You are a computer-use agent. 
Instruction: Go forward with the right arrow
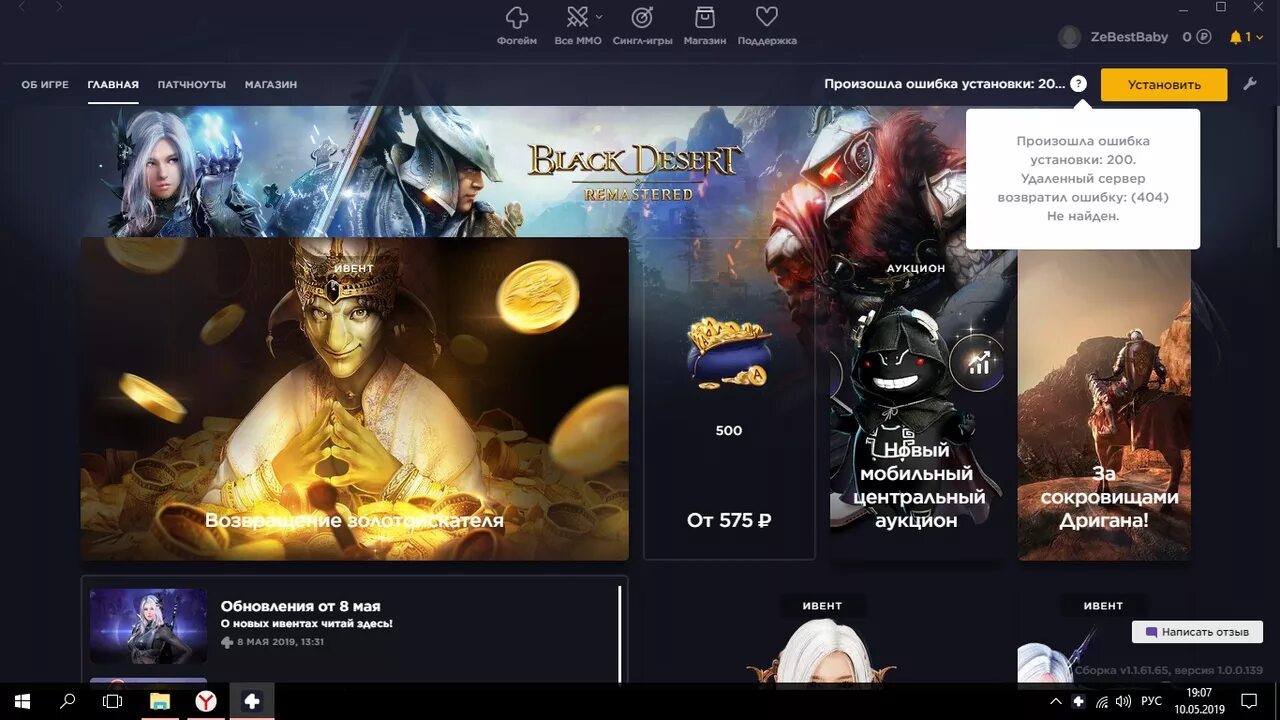coord(59,7)
